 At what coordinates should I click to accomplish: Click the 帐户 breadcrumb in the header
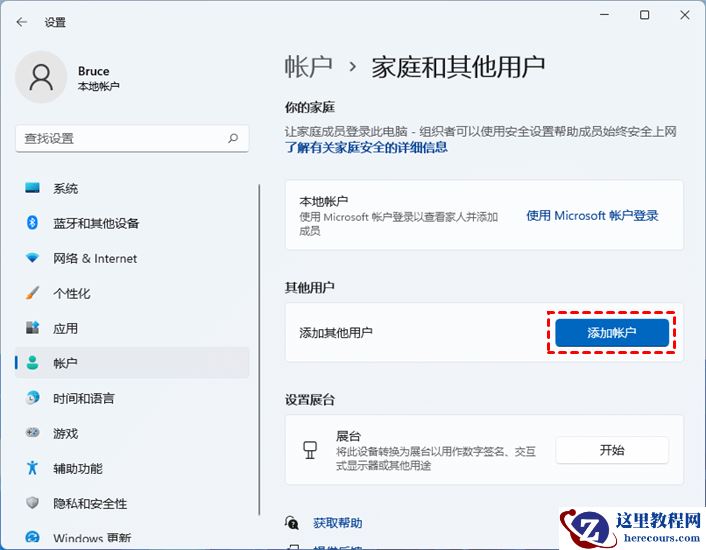point(308,67)
